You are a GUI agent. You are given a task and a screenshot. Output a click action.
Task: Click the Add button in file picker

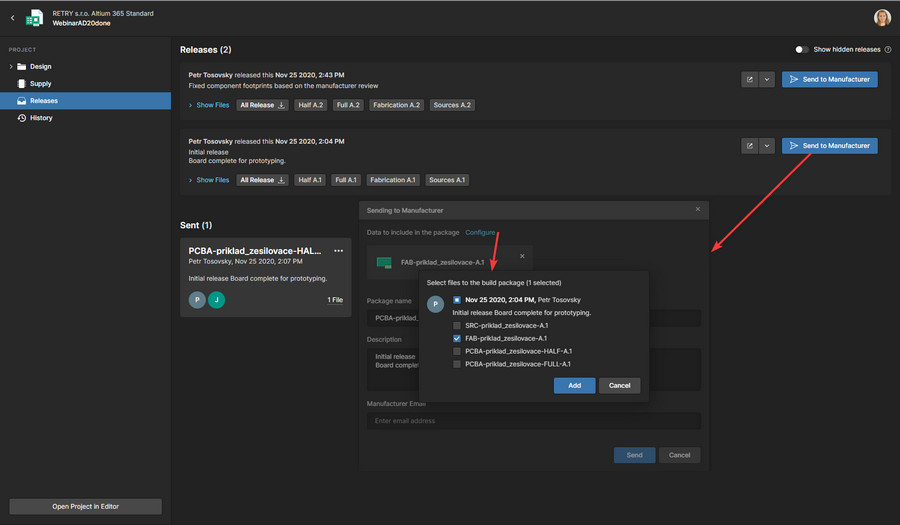[x=575, y=386]
